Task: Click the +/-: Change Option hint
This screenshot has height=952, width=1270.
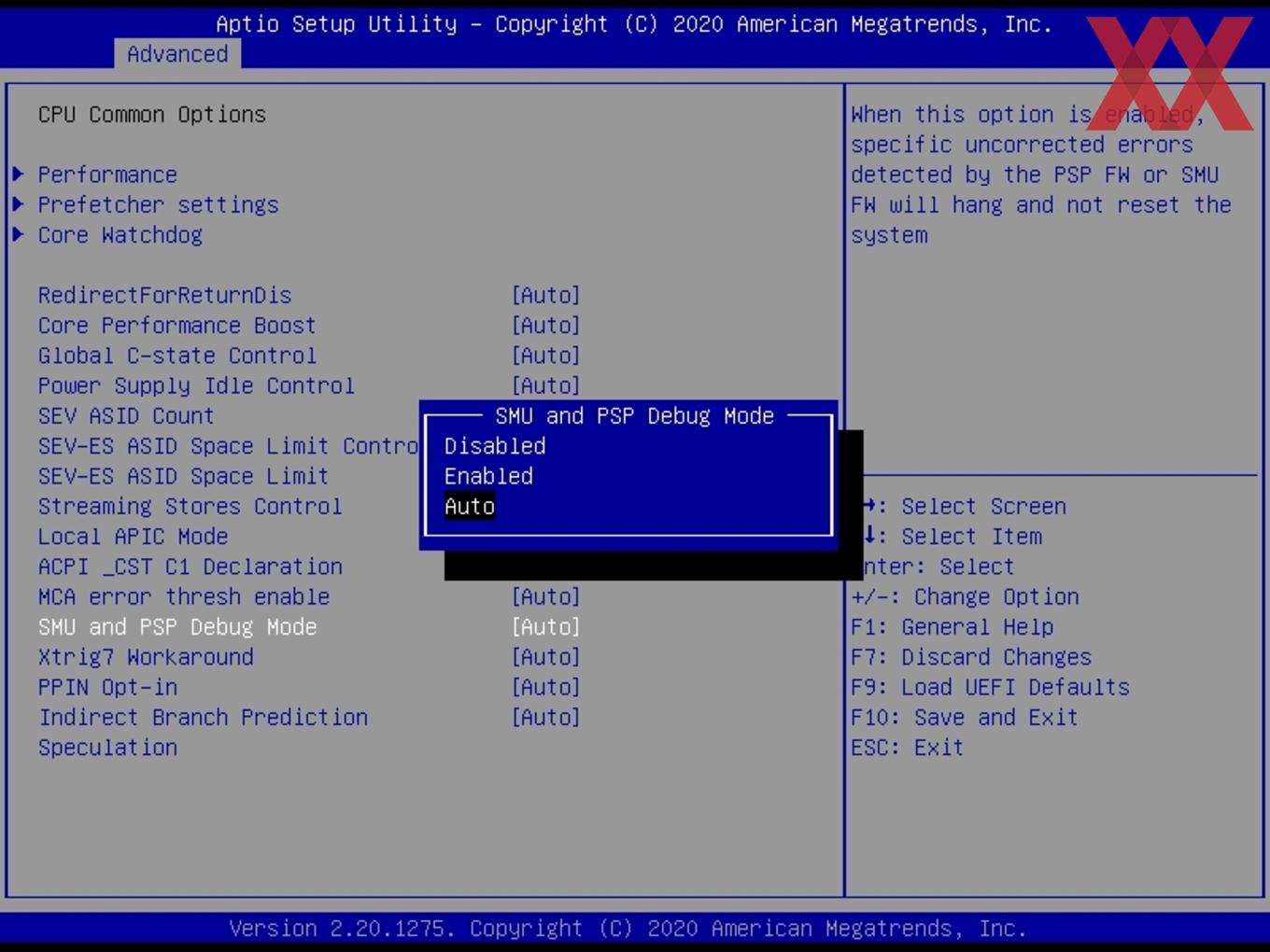Action: (x=965, y=596)
